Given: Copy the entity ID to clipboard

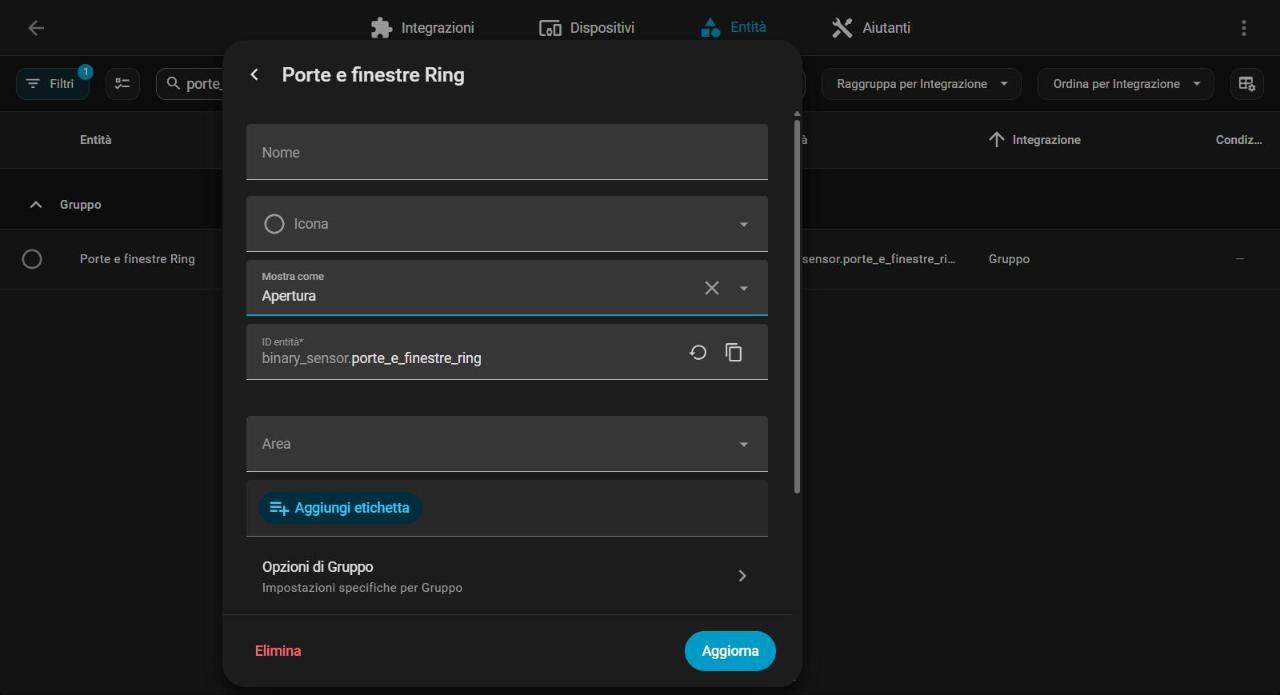Looking at the screenshot, I should tap(734, 352).
